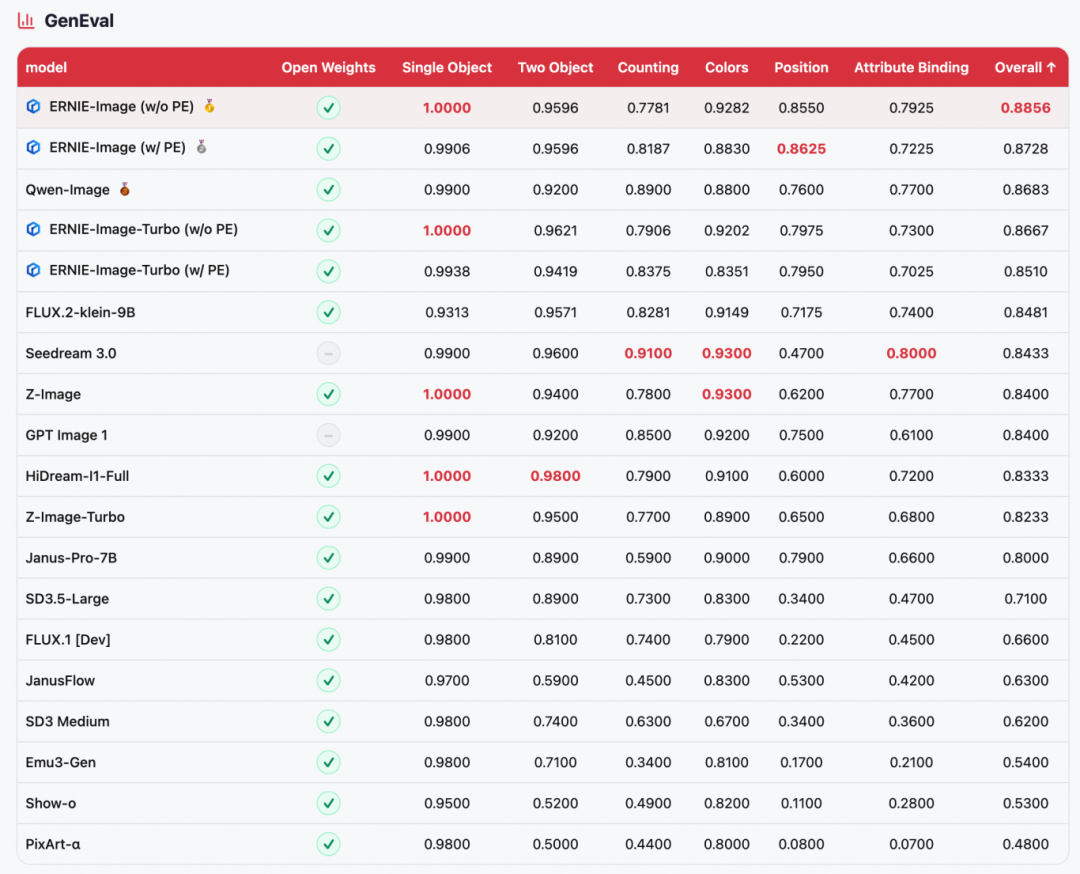Viewport: 1080px width, 874px height.
Task: Select the HiDream-I1-Full model name
Action: click(77, 476)
